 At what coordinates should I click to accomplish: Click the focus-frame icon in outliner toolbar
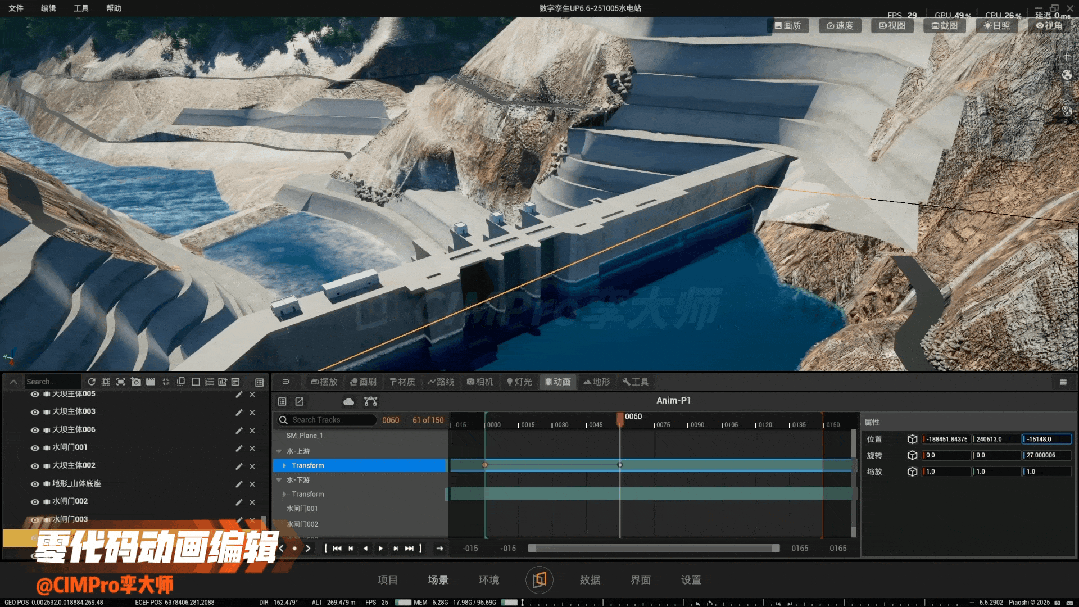click(x=120, y=381)
